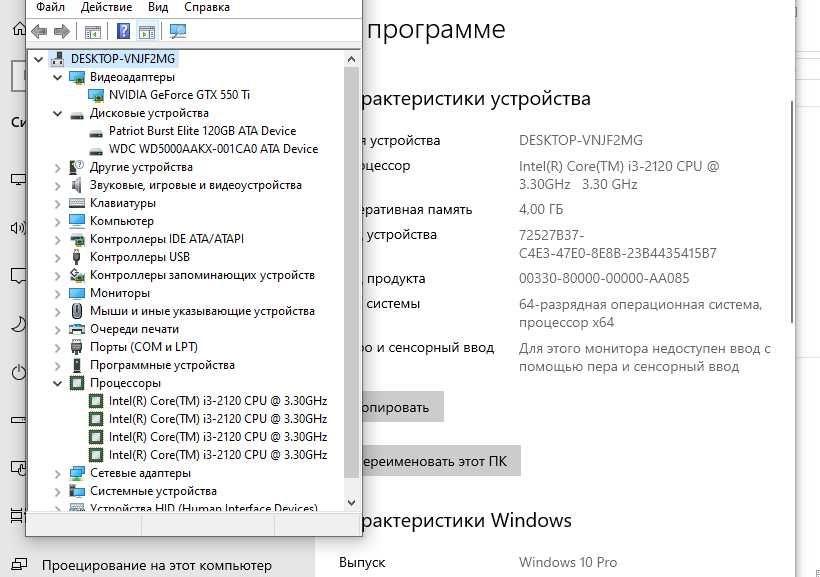This screenshot has width=820, height=577.
Task: Click the blue Help question mark icon
Action: (x=123, y=31)
